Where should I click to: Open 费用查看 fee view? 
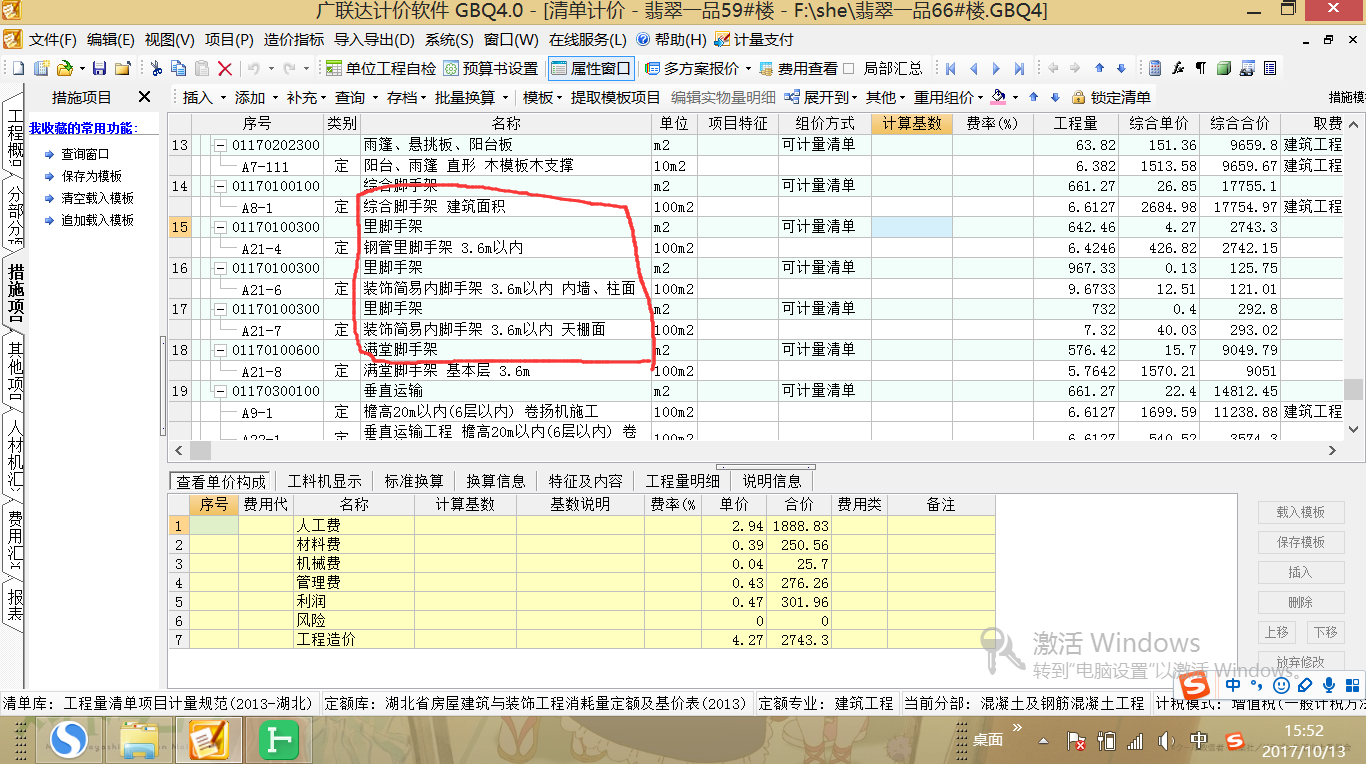(x=798, y=68)
